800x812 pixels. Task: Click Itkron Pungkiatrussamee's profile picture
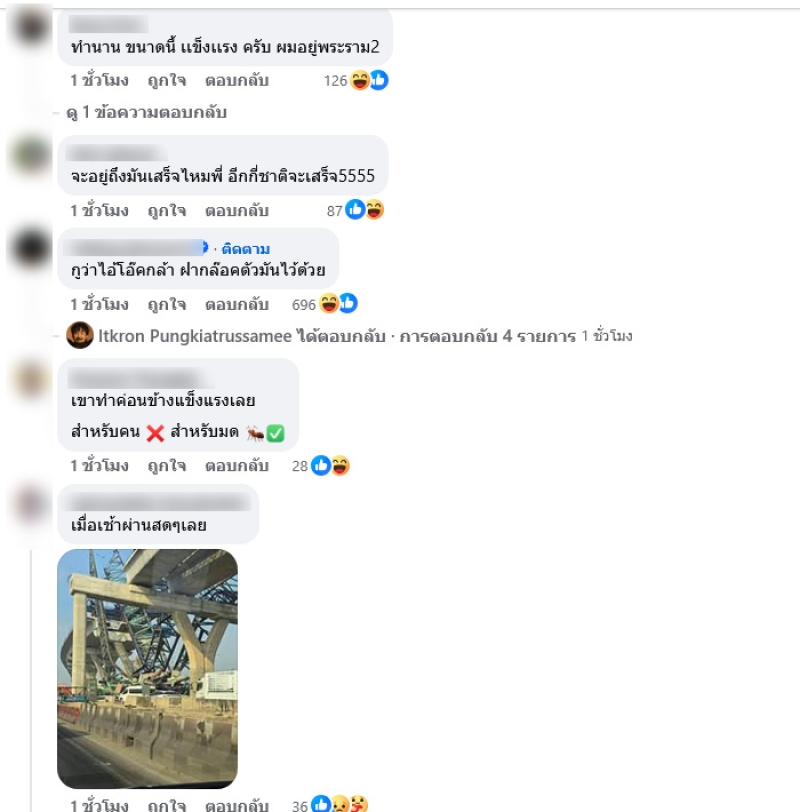point(80,335)
